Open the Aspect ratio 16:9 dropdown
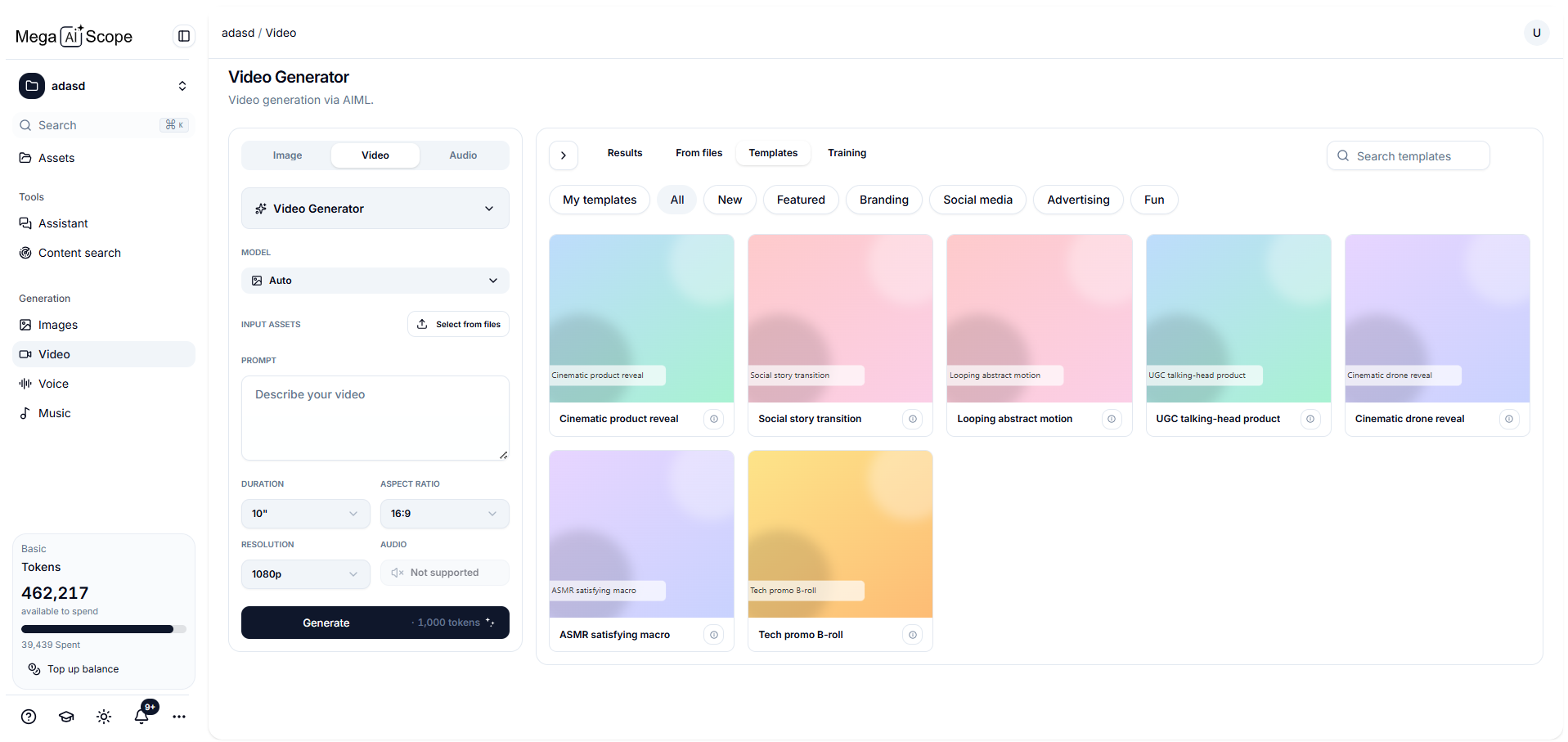Screen dimensions: 1568x742 444,514
